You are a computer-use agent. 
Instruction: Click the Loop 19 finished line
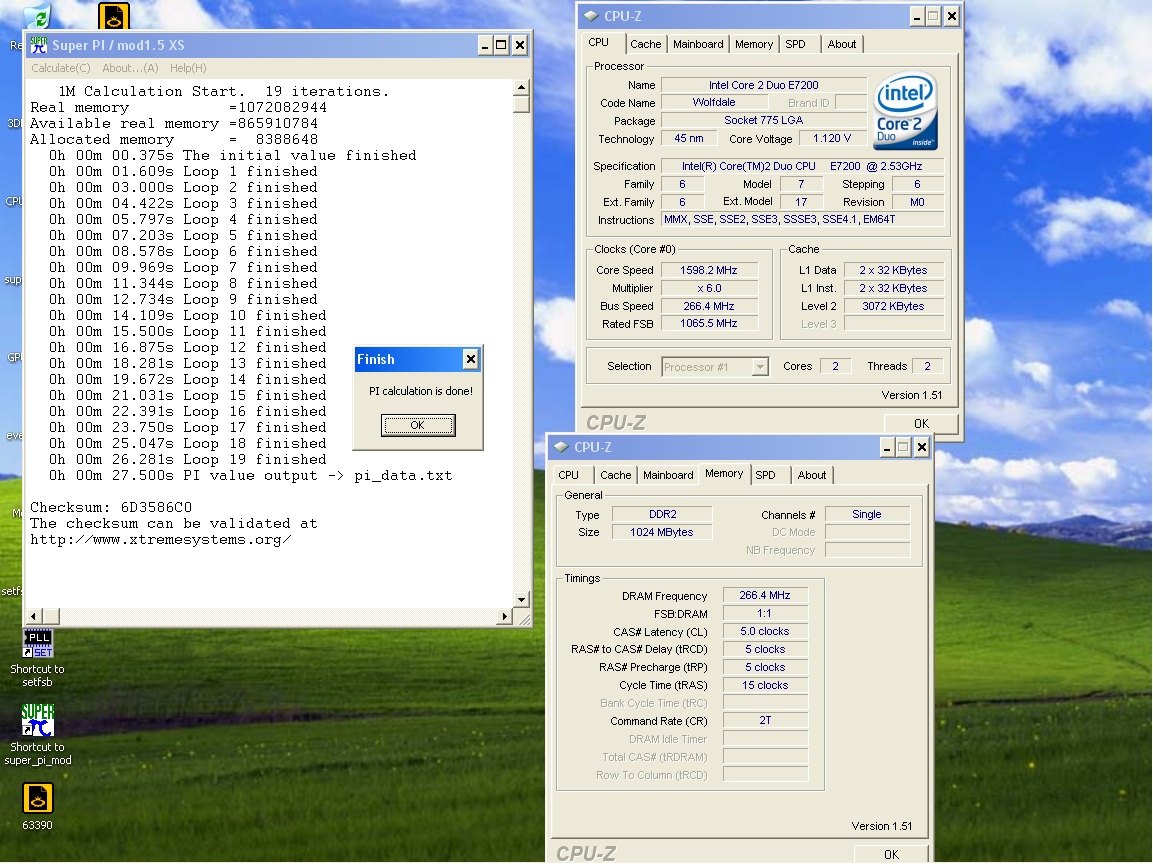187,460
